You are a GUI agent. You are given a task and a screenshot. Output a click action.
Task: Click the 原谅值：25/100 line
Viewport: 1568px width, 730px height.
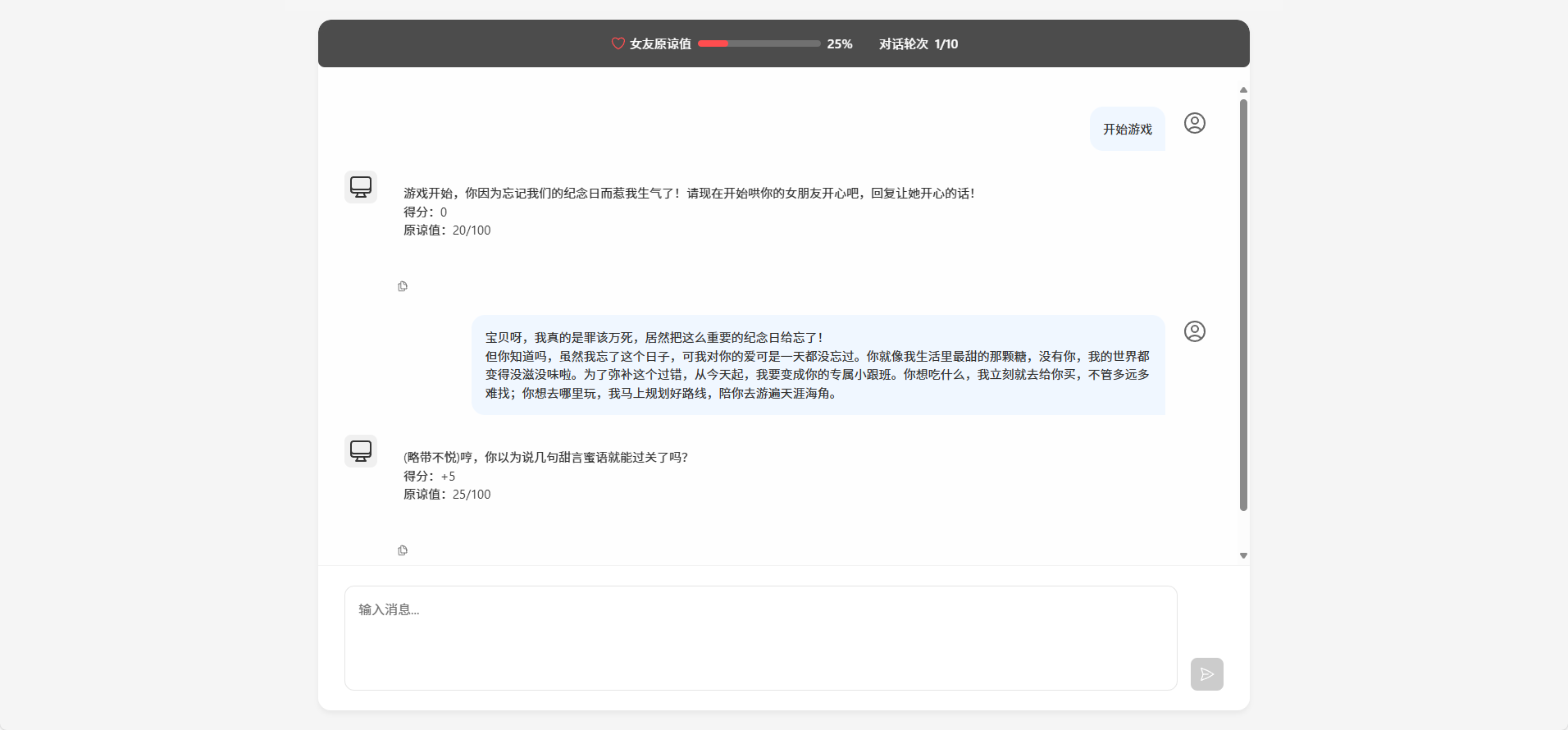[447, 495]
